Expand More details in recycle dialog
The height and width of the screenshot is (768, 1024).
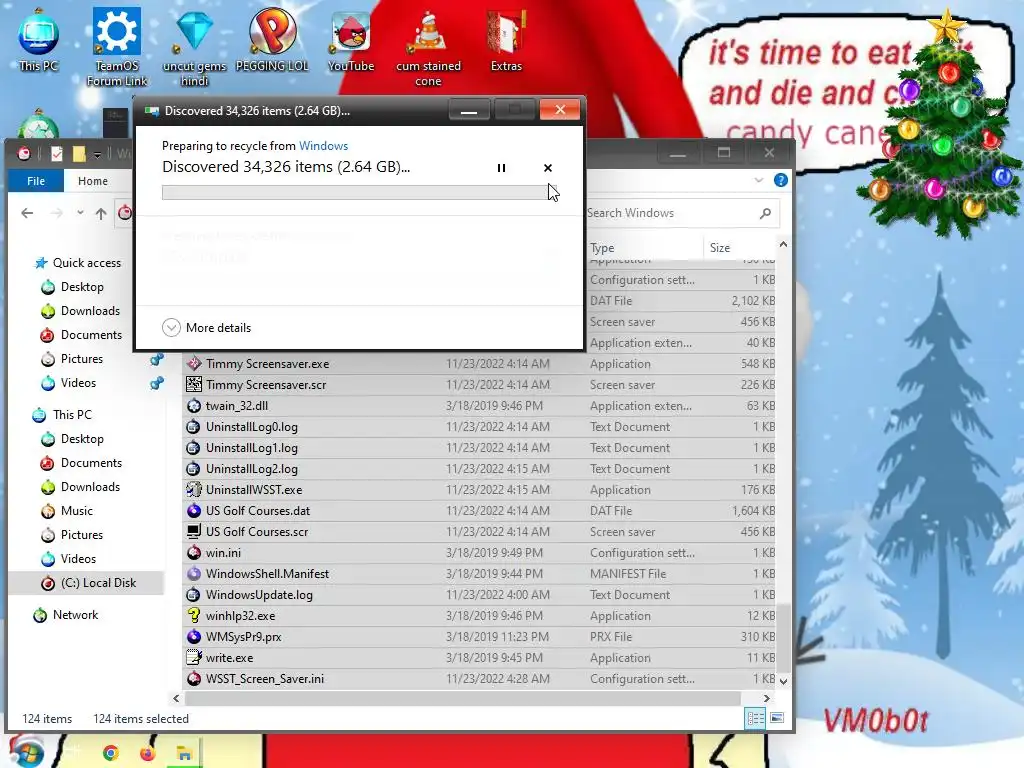click(206, 328)
